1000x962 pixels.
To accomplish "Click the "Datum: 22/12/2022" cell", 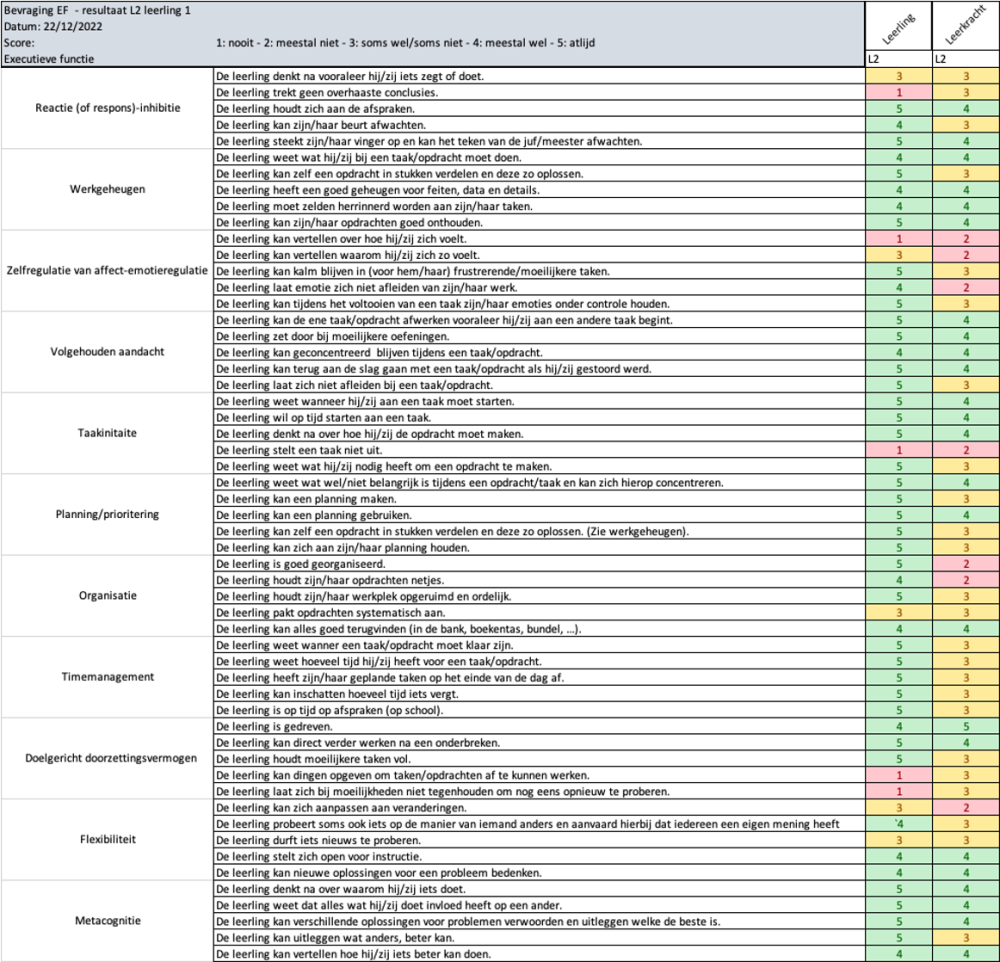I will (x=53, y=27).
